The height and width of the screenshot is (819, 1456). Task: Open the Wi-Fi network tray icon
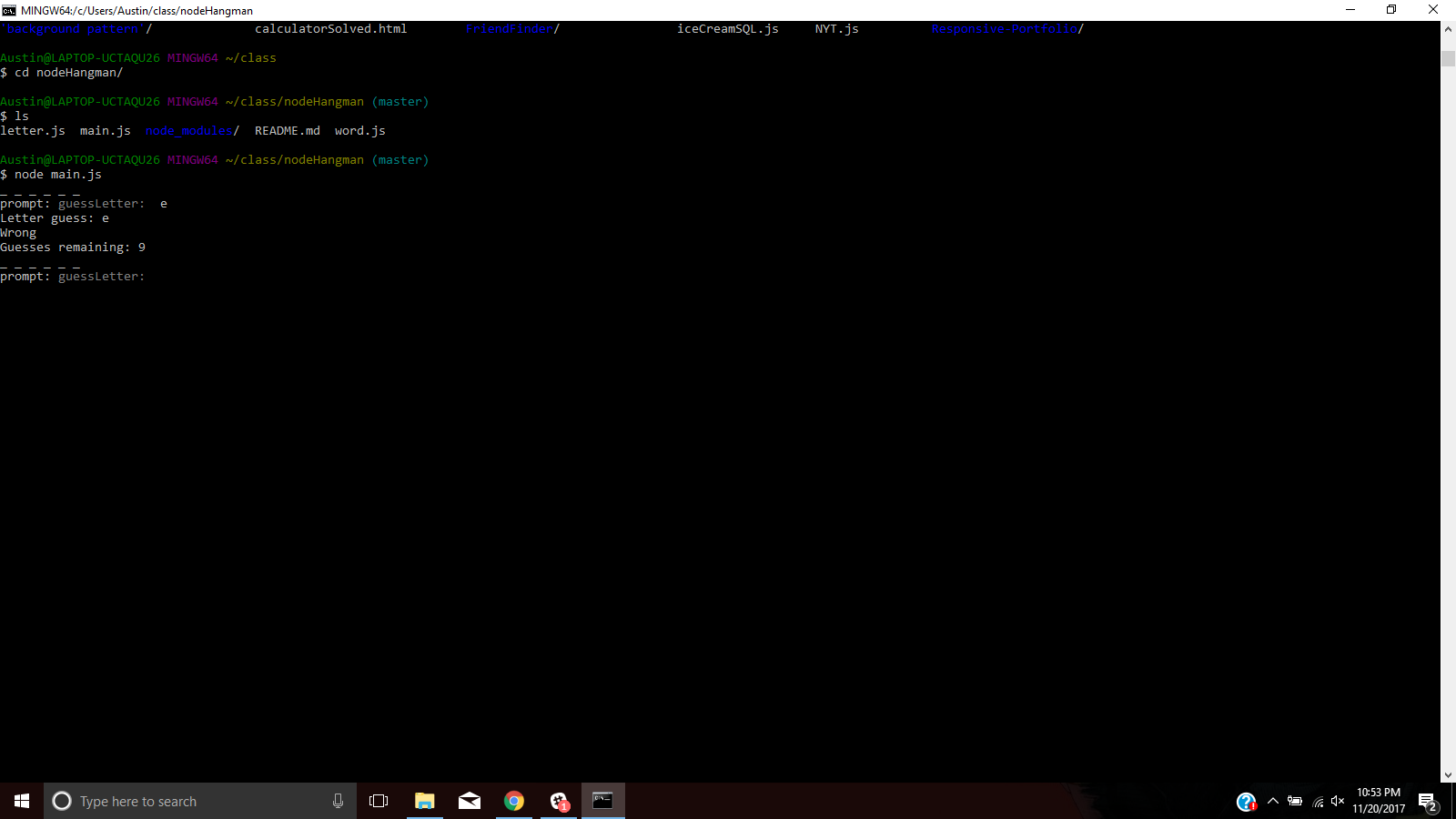[1318, 802]
